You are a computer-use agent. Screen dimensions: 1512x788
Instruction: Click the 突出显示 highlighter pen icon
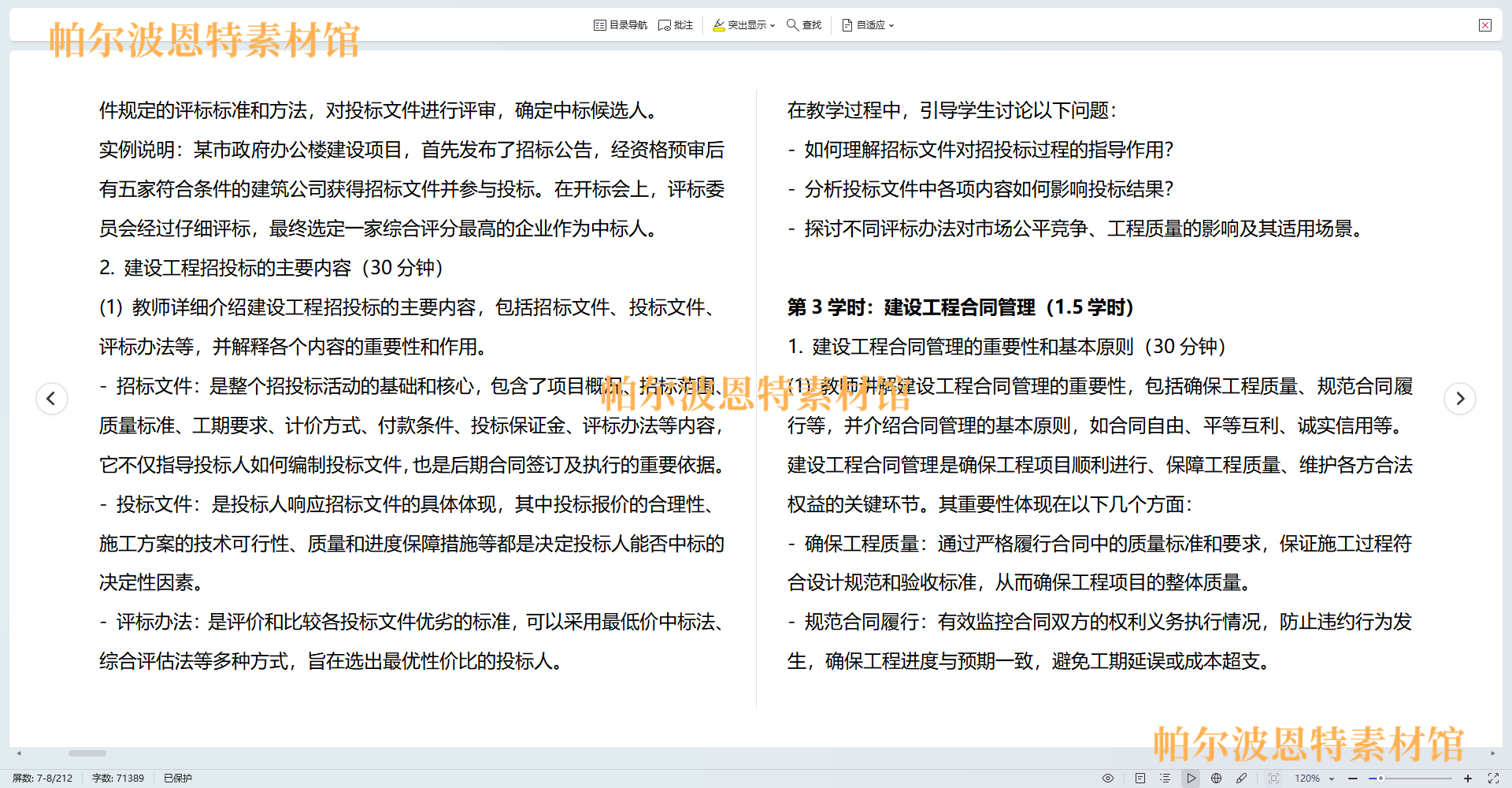click(719, 25)
